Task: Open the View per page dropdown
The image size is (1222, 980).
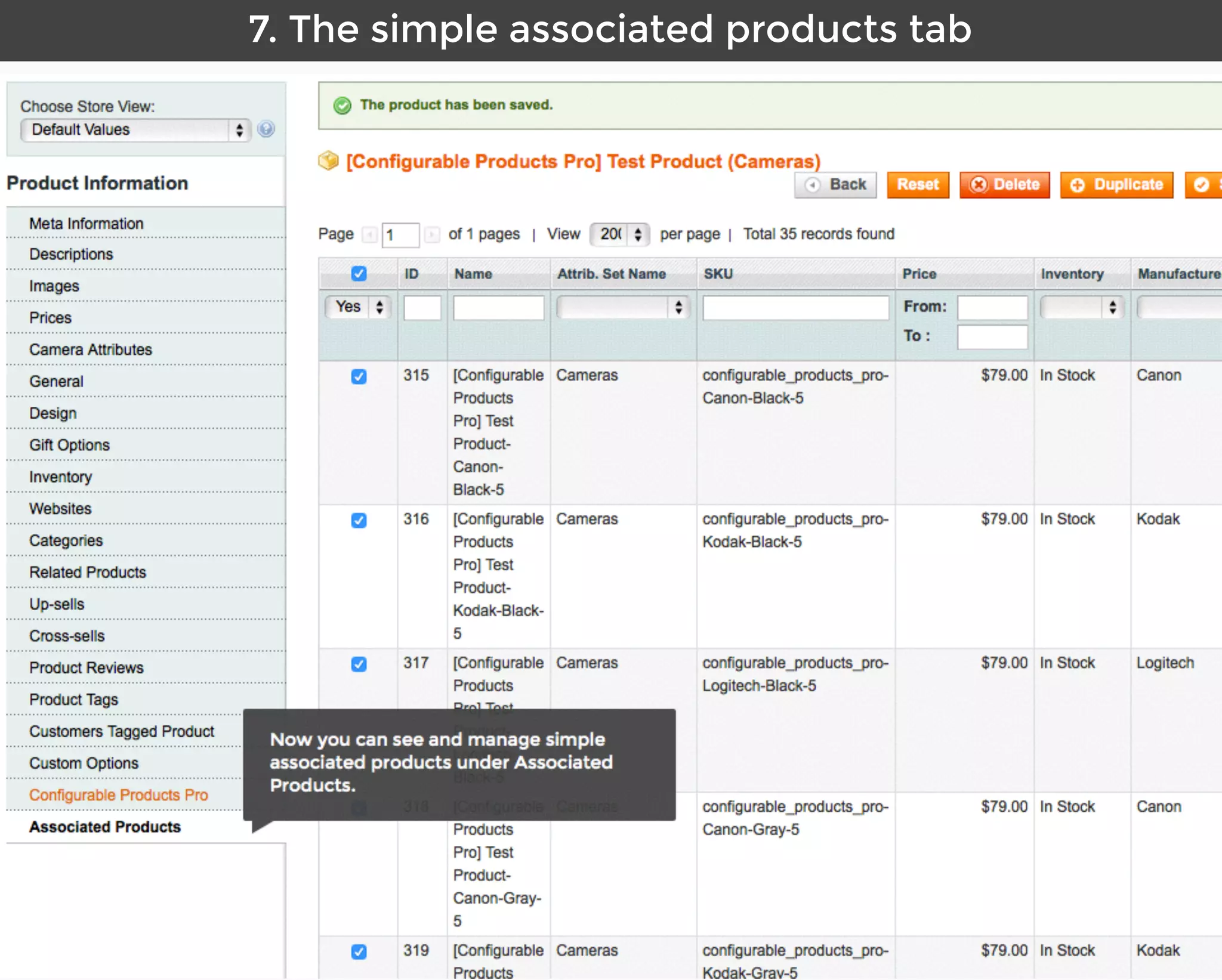Action: click(x=619, y=234)
